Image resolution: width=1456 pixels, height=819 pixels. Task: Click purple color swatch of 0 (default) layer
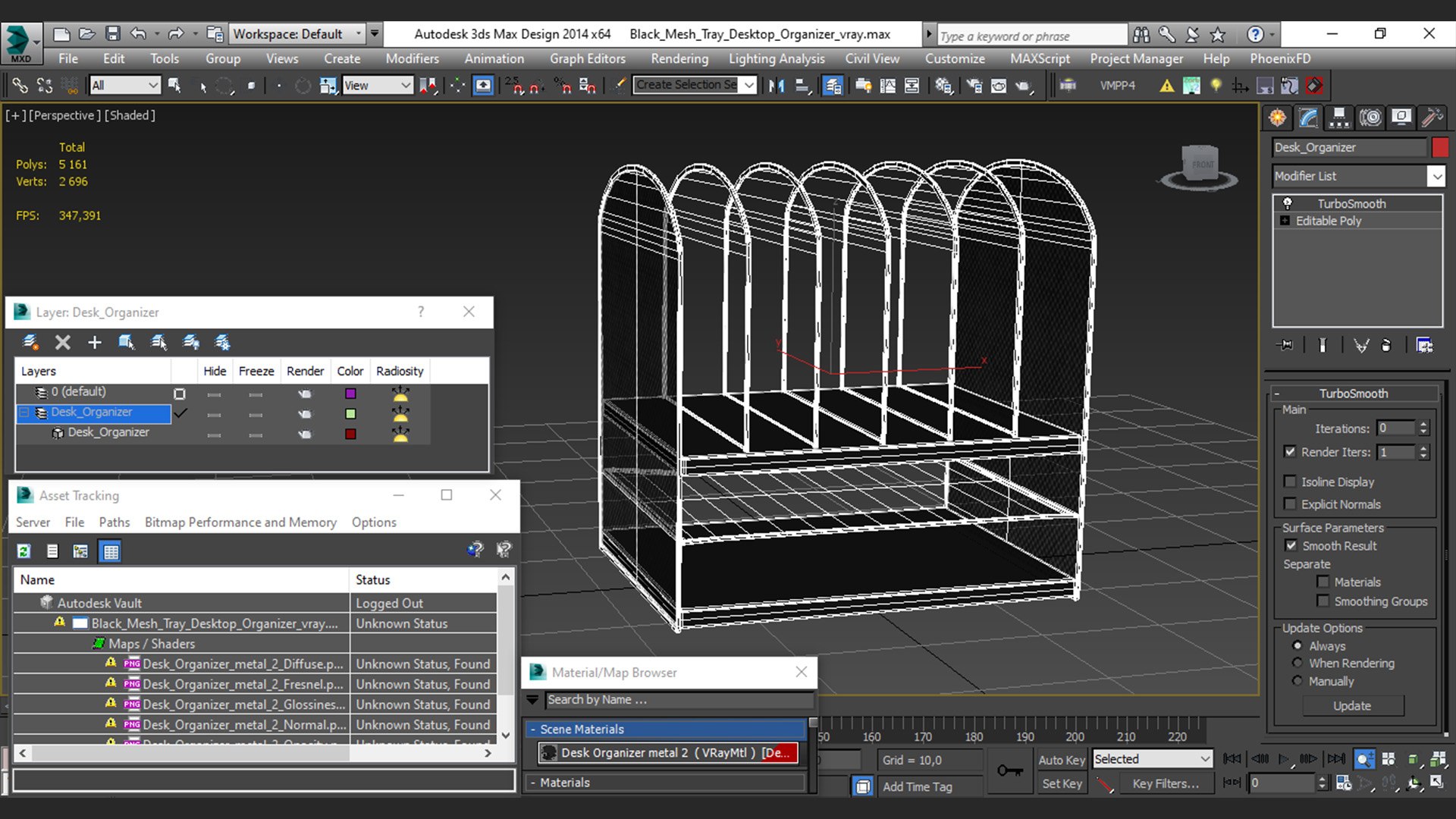[x=350, y=394]
